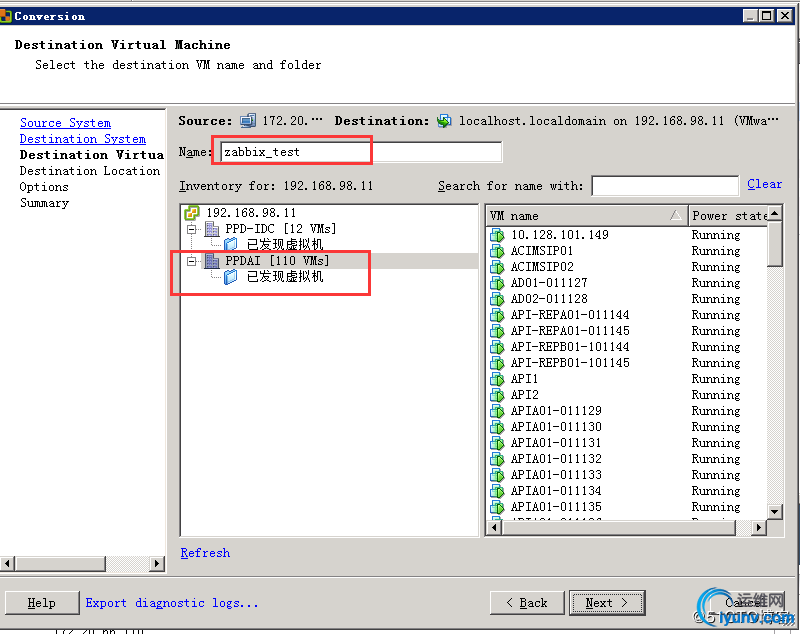Screen dimensions: 800x634
Task: Click the Help button
Action: (42, 603)
